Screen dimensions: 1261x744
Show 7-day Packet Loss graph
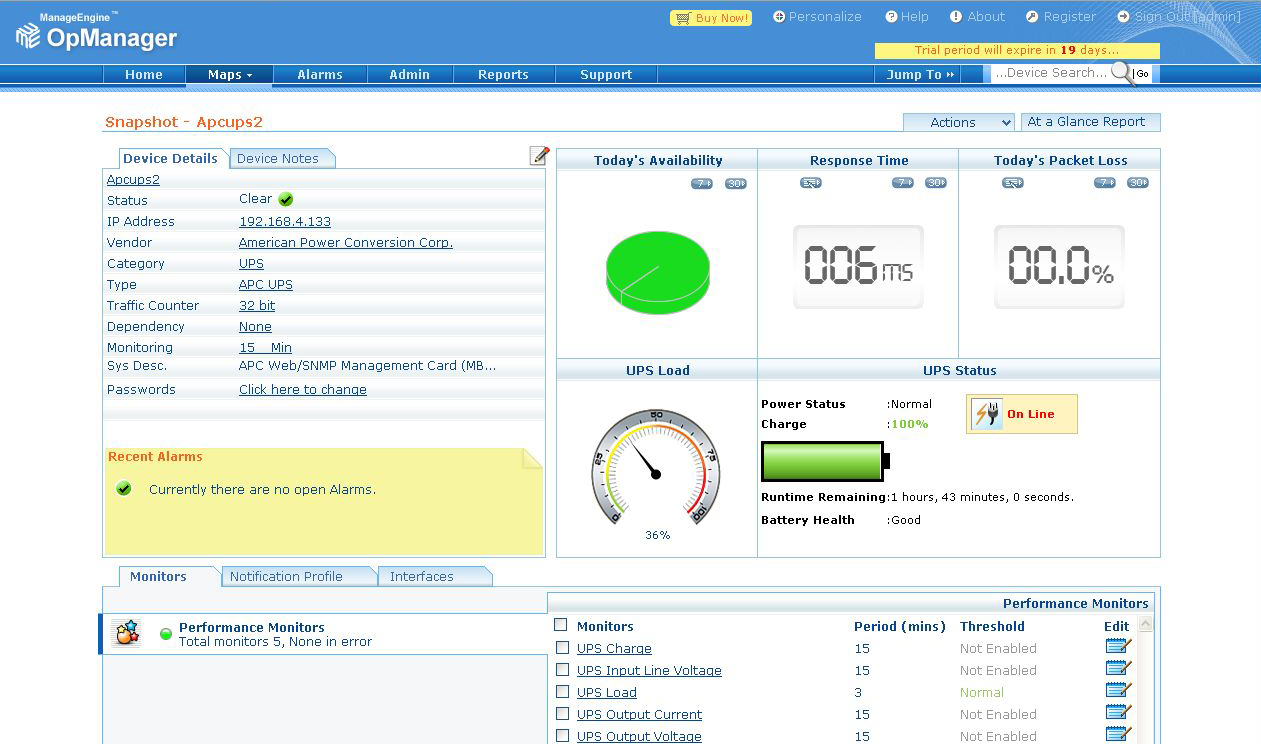1105,183
